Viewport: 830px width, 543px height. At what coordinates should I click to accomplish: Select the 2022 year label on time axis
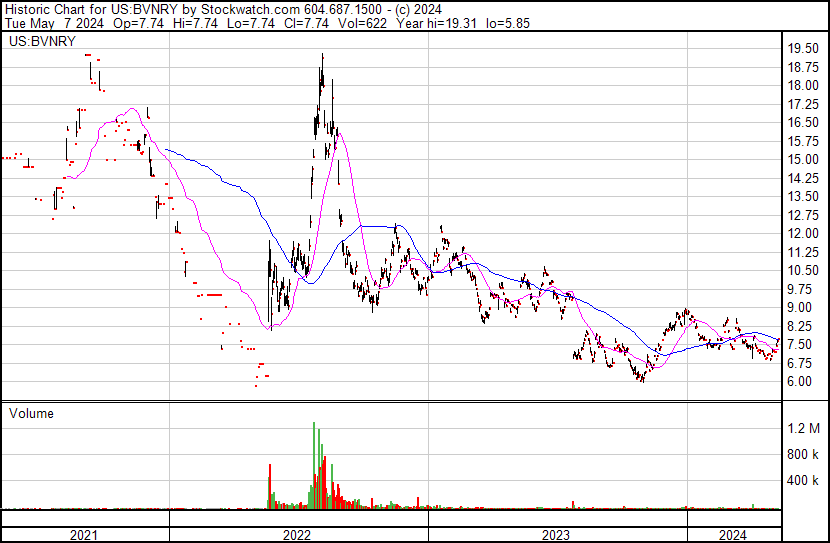(297, 534)
